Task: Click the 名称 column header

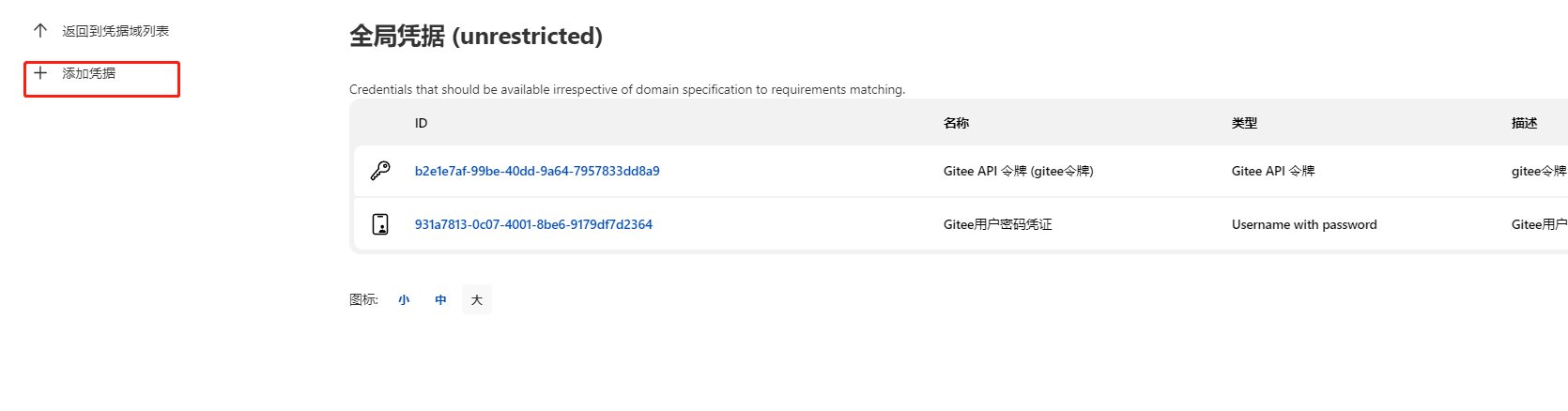Action: click(x=956, y=123)
